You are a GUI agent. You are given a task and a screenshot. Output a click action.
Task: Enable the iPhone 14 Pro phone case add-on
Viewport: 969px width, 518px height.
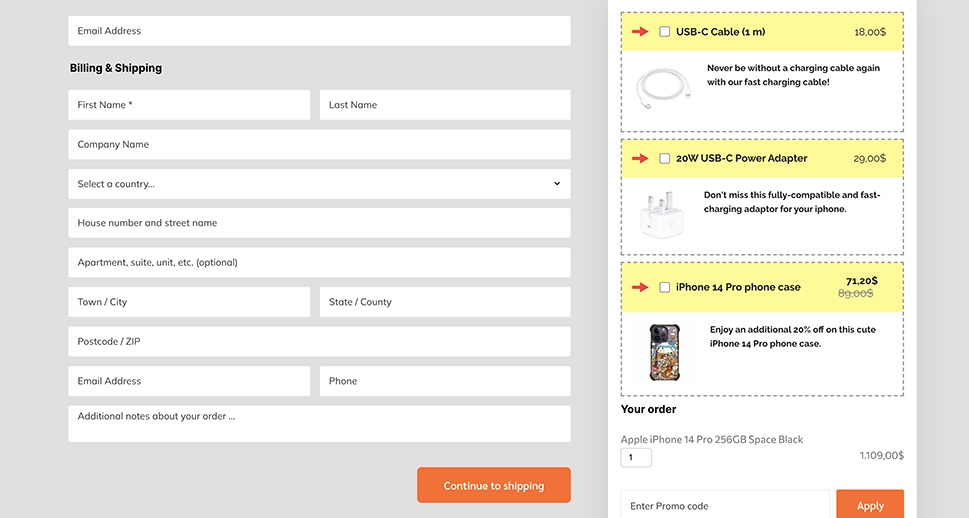(665, 288)
